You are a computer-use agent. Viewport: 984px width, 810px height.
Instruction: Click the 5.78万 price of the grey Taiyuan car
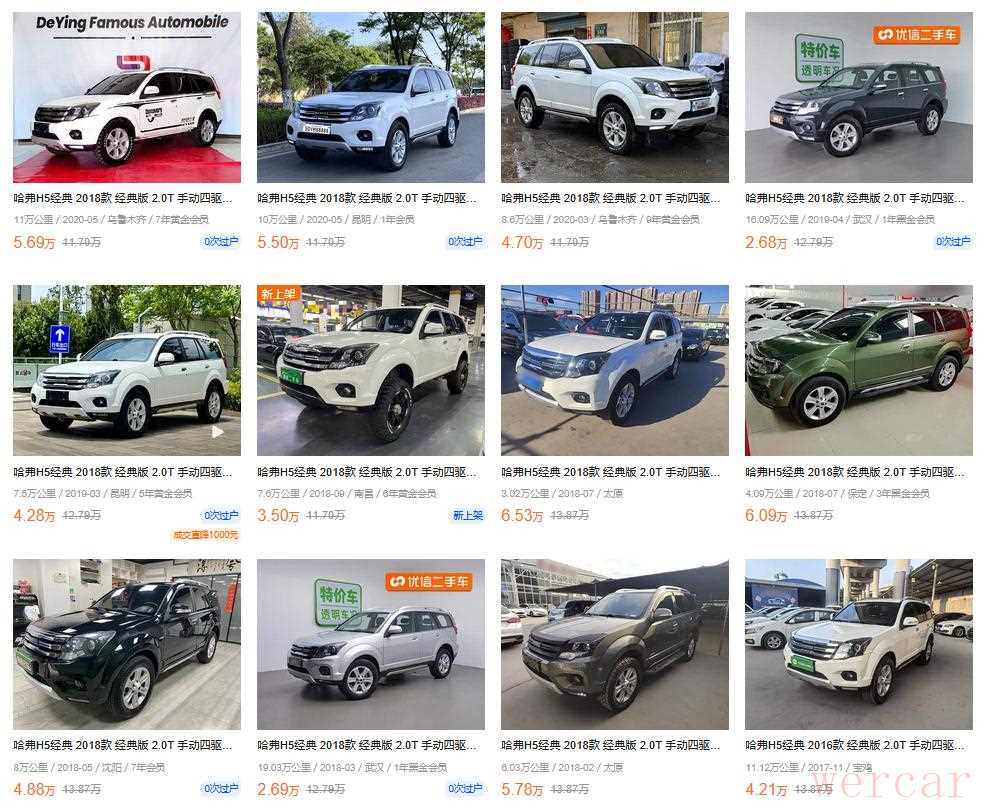(522, 789)
